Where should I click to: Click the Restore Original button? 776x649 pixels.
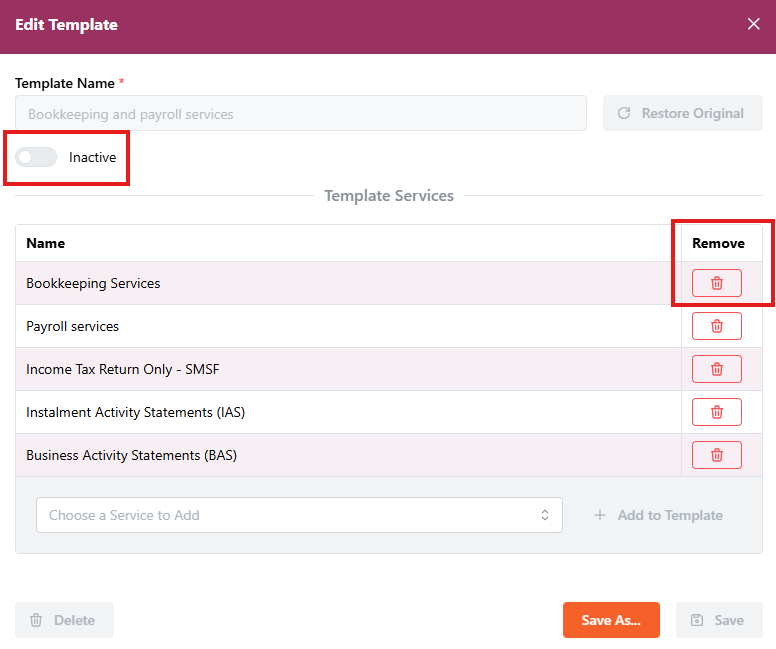682,113
